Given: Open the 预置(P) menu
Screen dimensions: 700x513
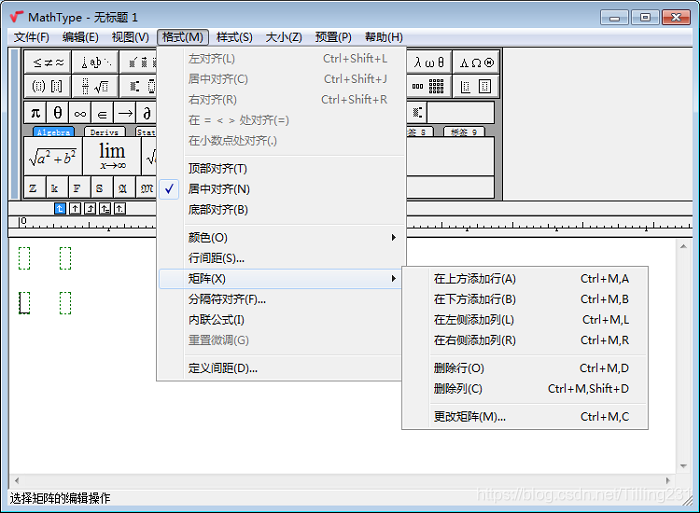Looking at the screenshot, I should (333, 37).
